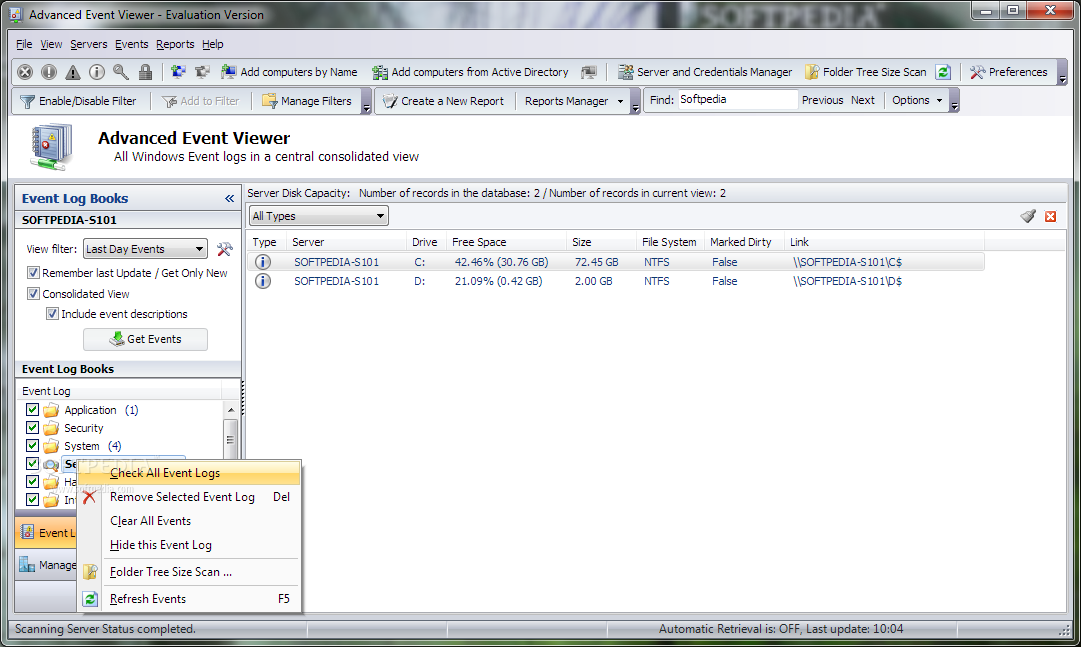The width and height of the screenshot is (1081, 647).
Task: Click the gray computers toolbar icon
Action: pos(202,72)
